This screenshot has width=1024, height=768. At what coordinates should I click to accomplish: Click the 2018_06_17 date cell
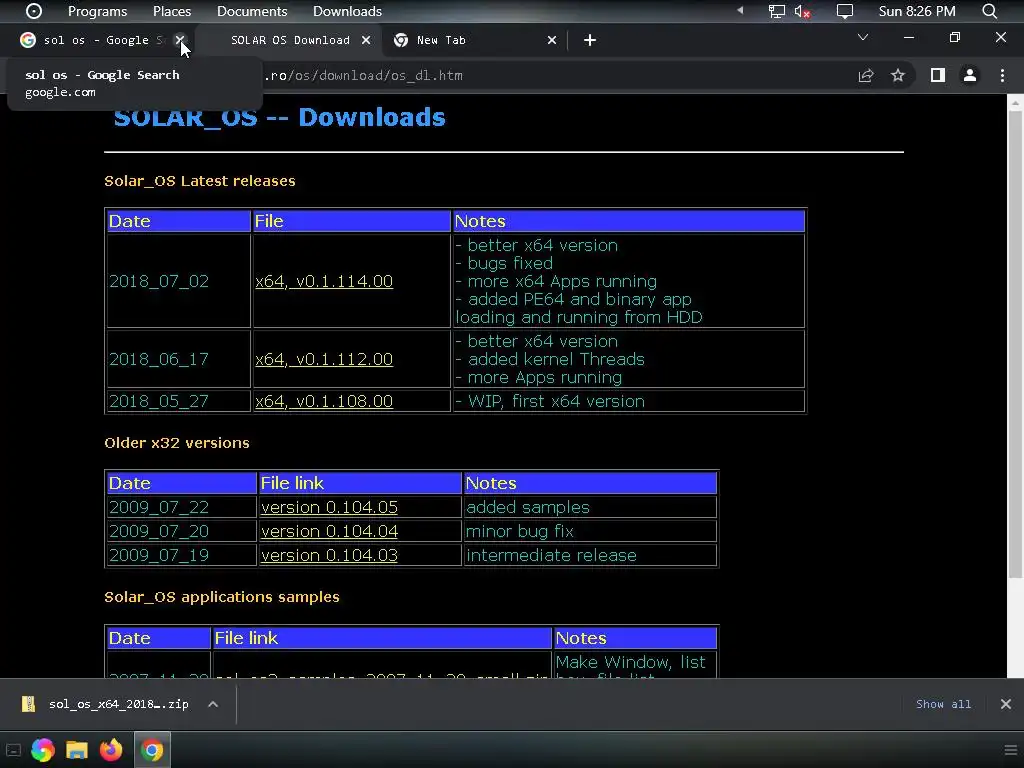point(178,359)
